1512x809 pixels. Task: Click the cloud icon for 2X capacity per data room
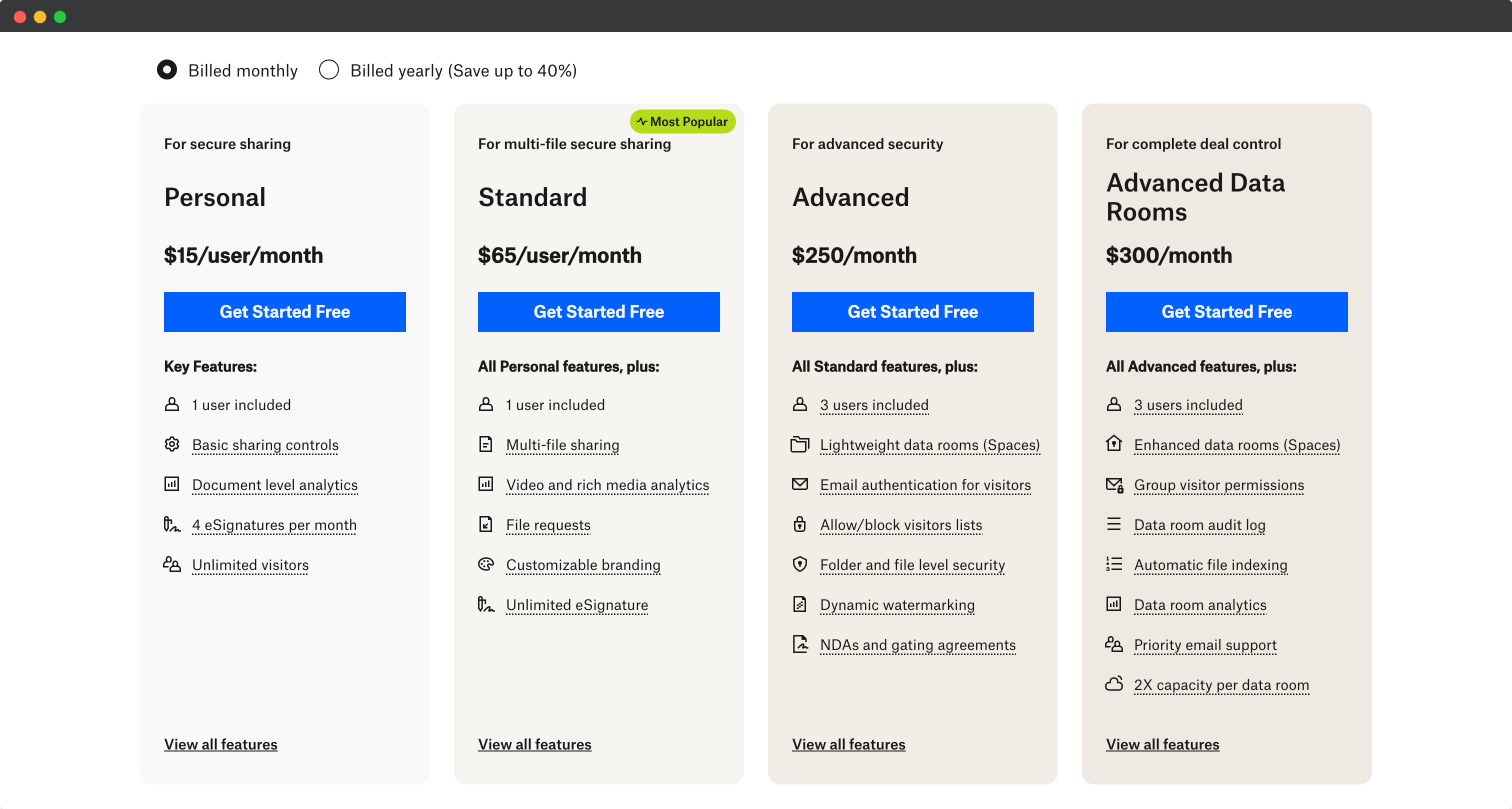(x=1113, y=684)
